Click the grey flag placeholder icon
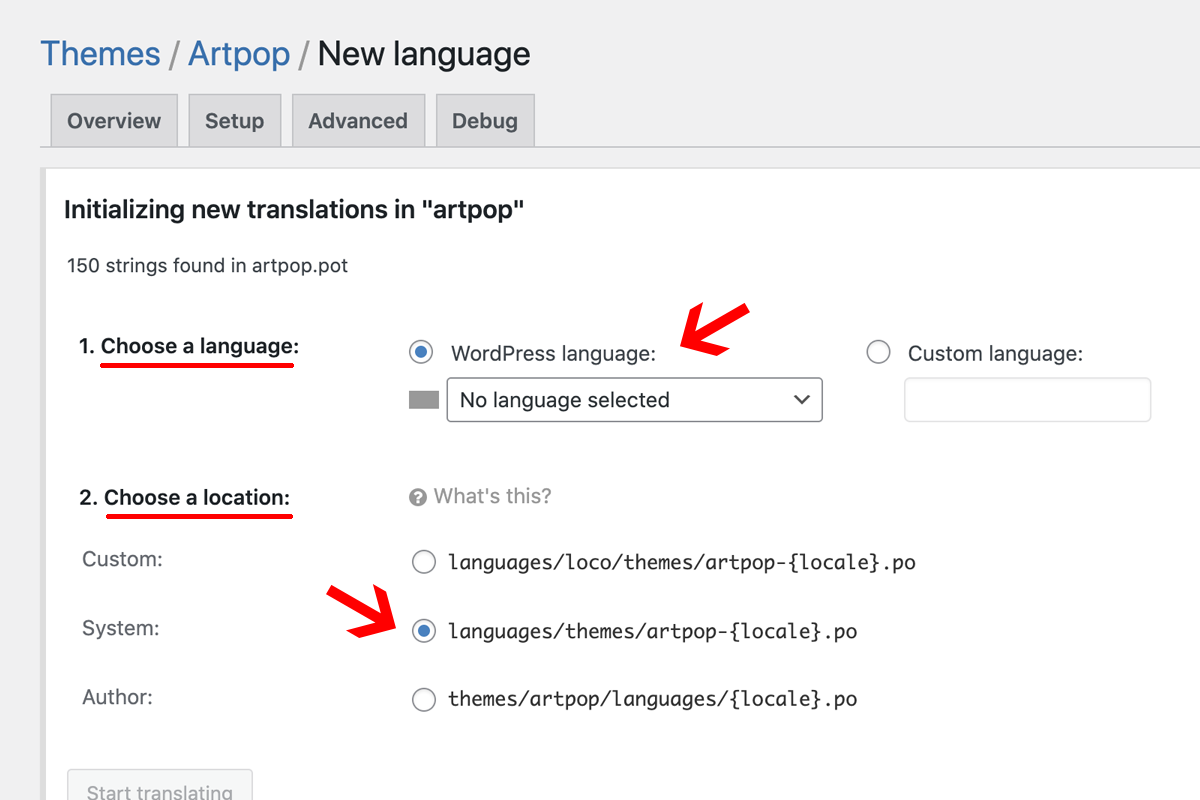 pyautogui.click(x=424, y=400)
